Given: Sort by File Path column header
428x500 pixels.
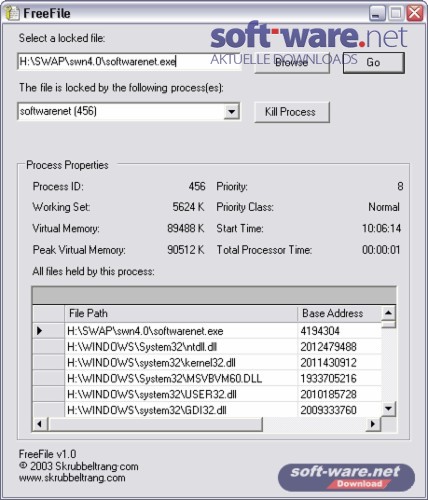Looking at the screenshot, I should pyautogui.click(x=181, y=314).
